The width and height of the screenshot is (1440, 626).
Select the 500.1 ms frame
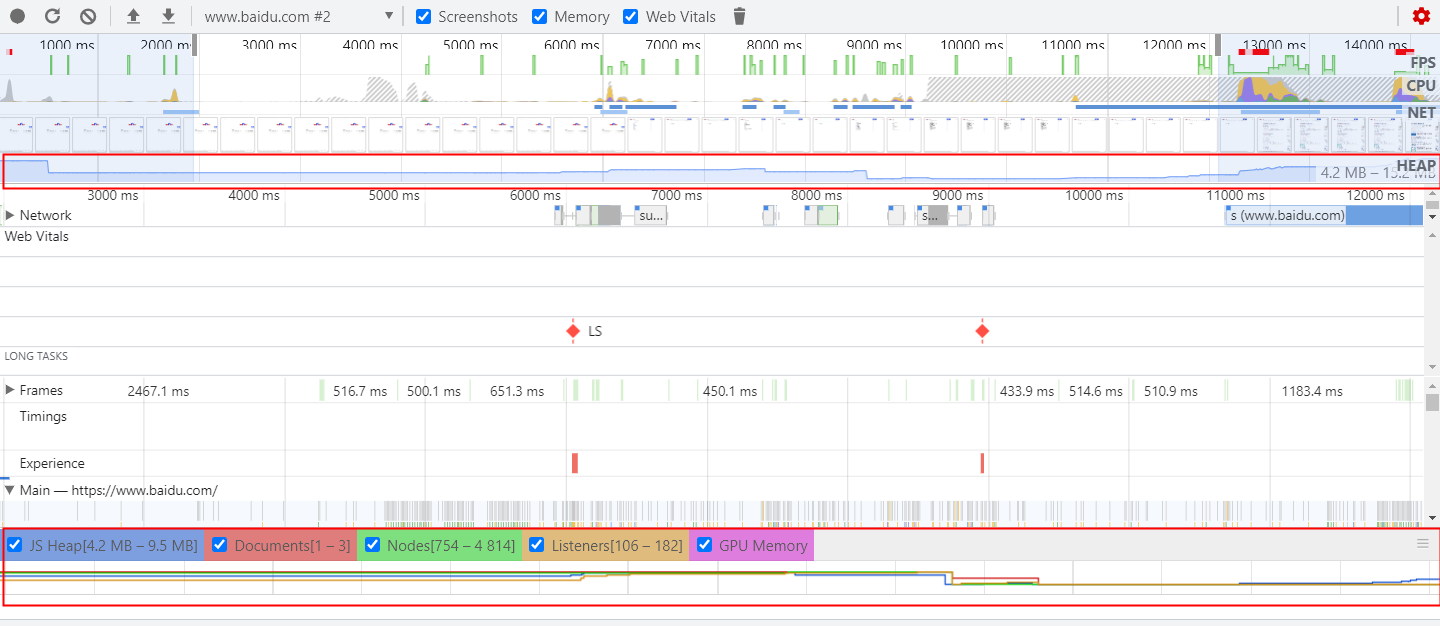click(x=434, y=391)
